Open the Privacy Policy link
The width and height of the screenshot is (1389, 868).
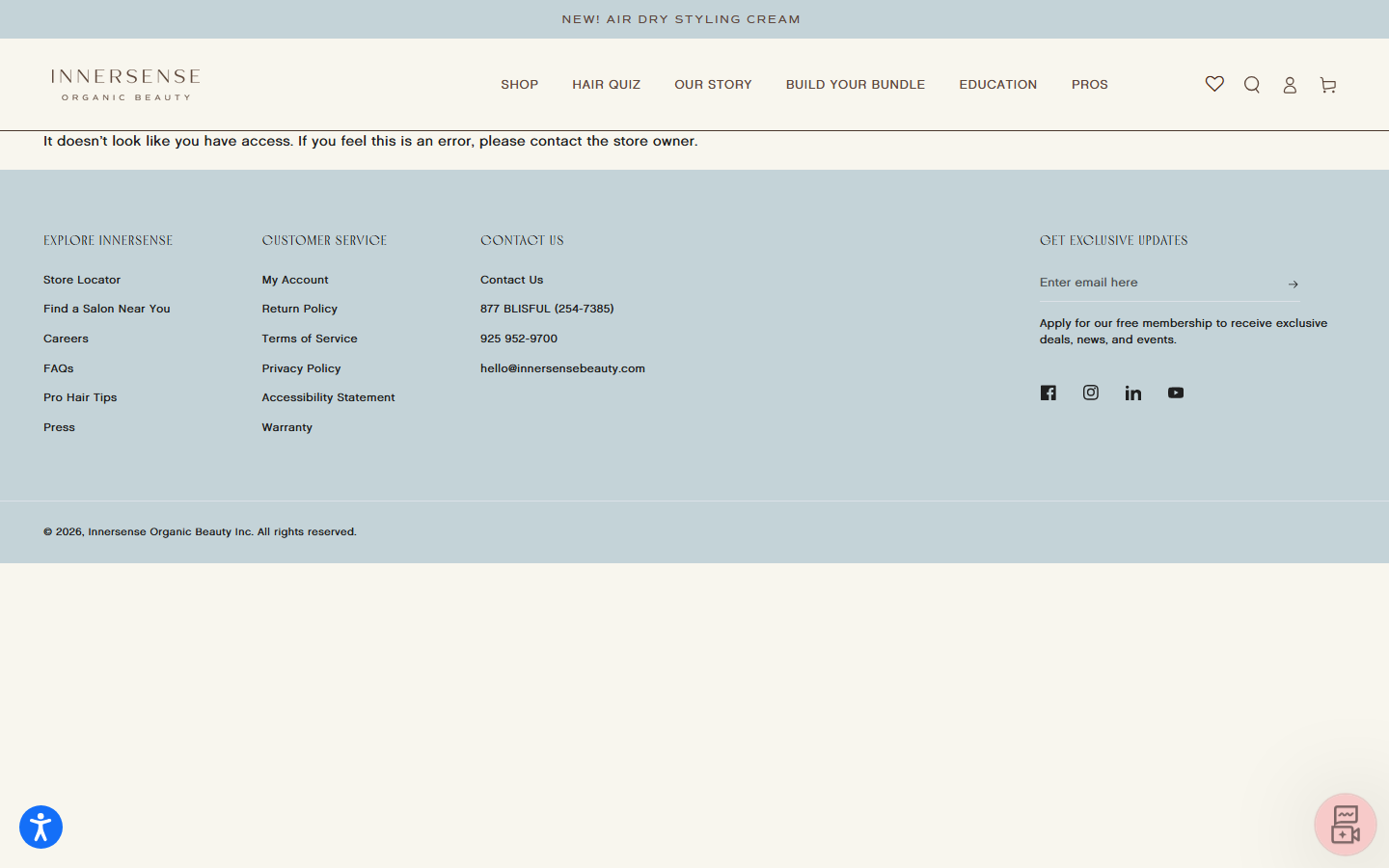[301, 368]
